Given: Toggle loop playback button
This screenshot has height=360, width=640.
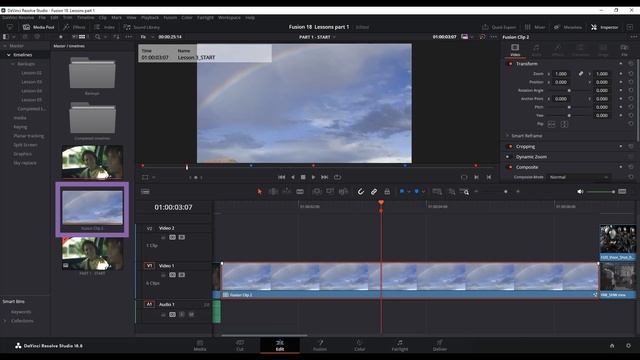Looking at the screenshot, I should [337, 177].
